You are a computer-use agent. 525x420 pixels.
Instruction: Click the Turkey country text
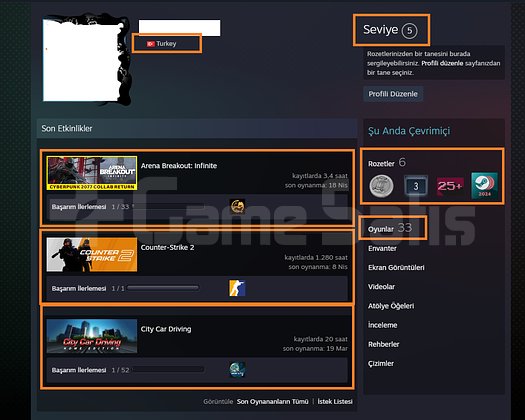click(x=166, y=44)
